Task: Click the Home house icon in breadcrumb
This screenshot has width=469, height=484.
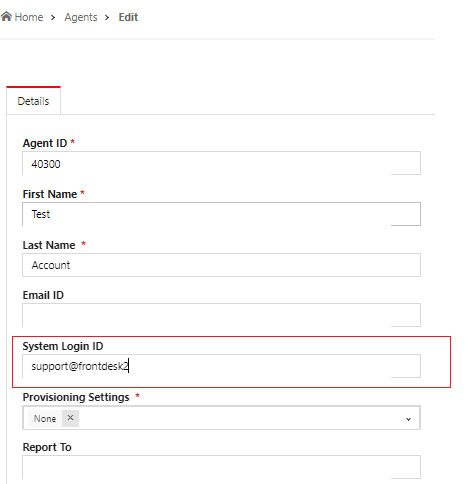Action: [6, 16]
